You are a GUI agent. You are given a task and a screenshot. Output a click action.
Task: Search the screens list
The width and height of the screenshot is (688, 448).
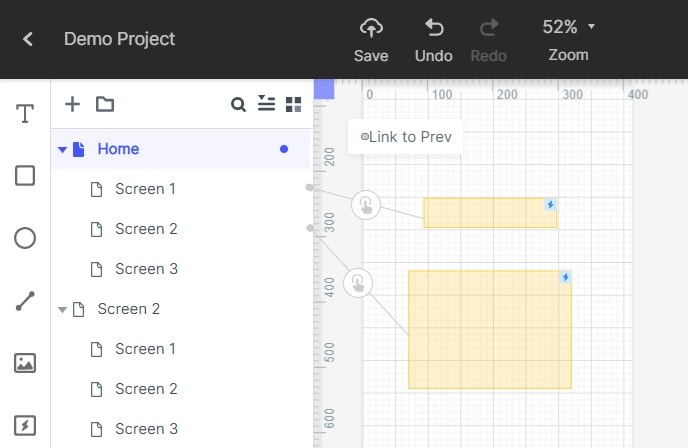pos(238,104)
